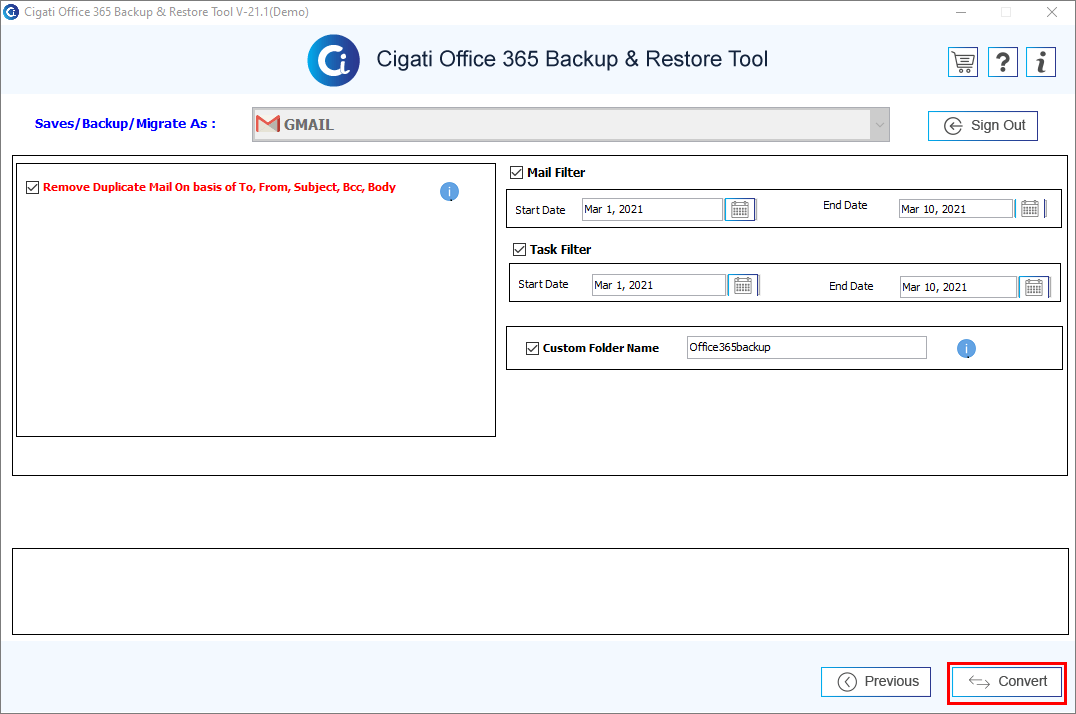This screenshot has height=714, width=1076.
Task: Click Task Filter Start Date field
Action: pyautogui.click(x=659, y=285)
